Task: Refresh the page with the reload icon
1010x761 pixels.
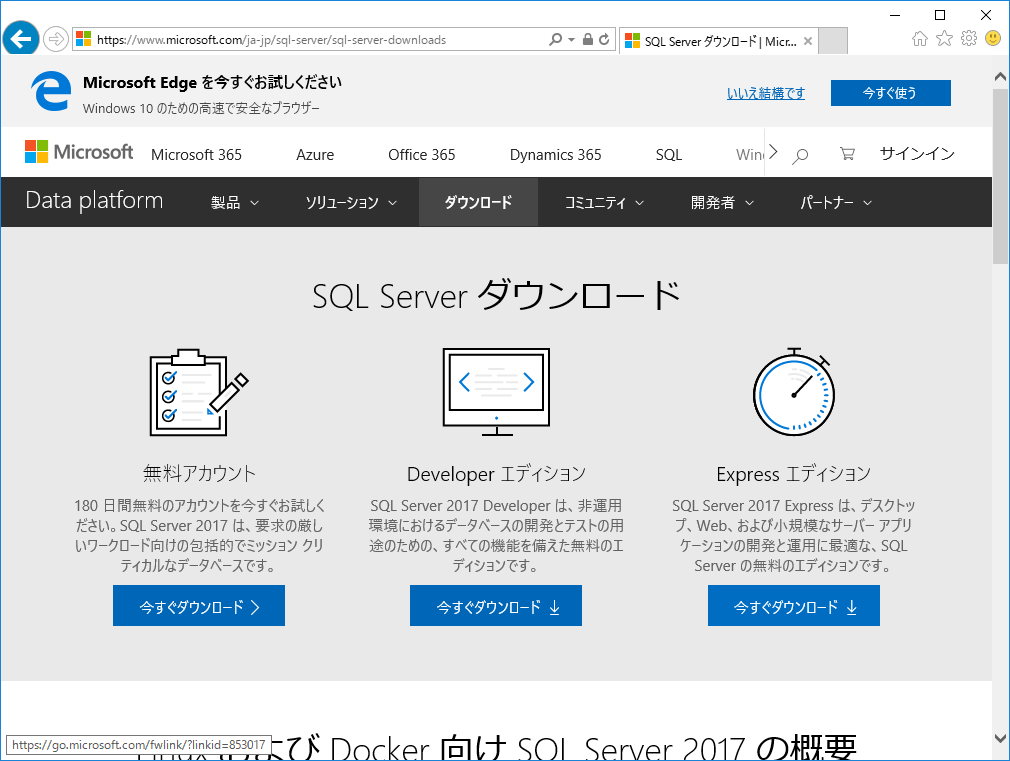Action: point(604,39)
